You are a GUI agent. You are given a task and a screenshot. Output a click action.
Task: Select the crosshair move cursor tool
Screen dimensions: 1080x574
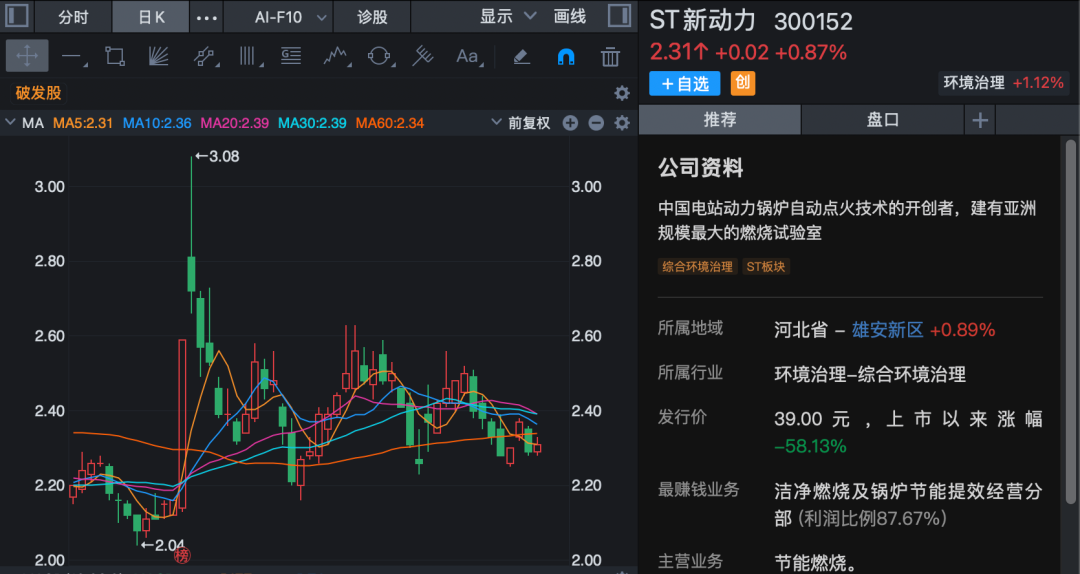click(x=27, y=56)
